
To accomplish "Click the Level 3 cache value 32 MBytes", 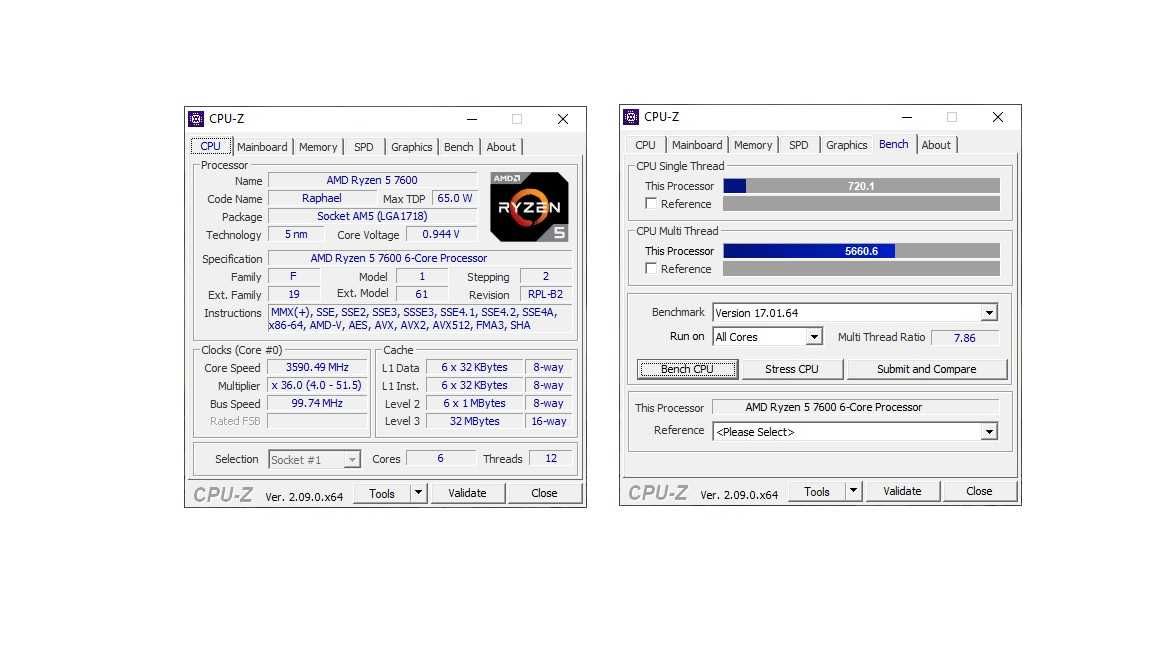I will [x=475, y=421].
